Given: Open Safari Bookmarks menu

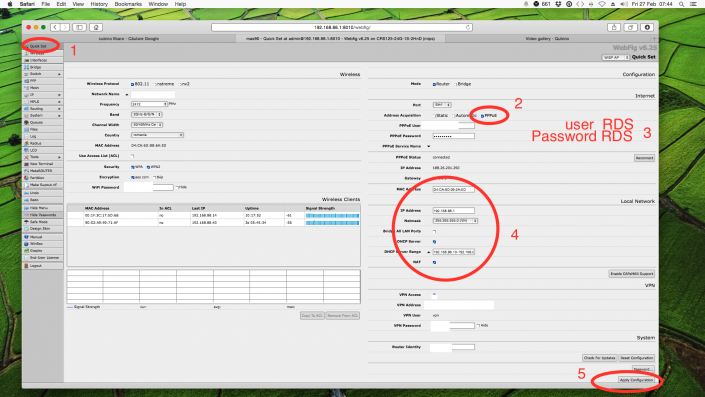Looking at the screenshot, I should 128,4.
